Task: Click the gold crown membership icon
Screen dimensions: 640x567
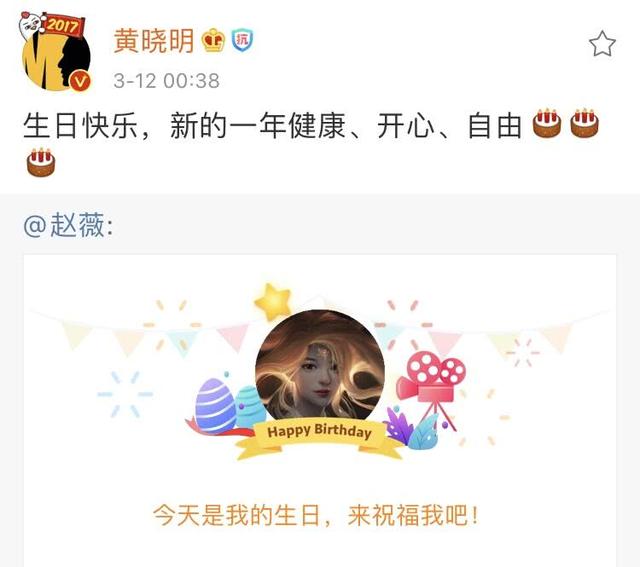Action: coord(213,40)
